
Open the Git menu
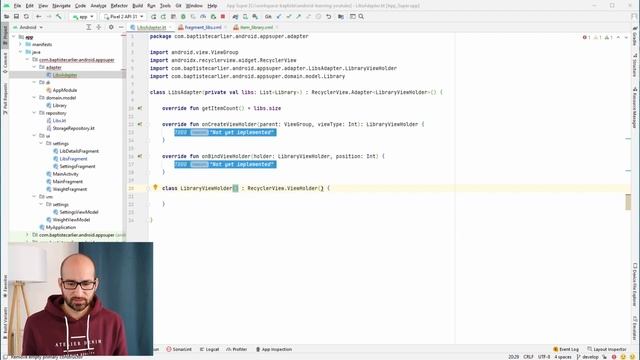tap(178, 6)
